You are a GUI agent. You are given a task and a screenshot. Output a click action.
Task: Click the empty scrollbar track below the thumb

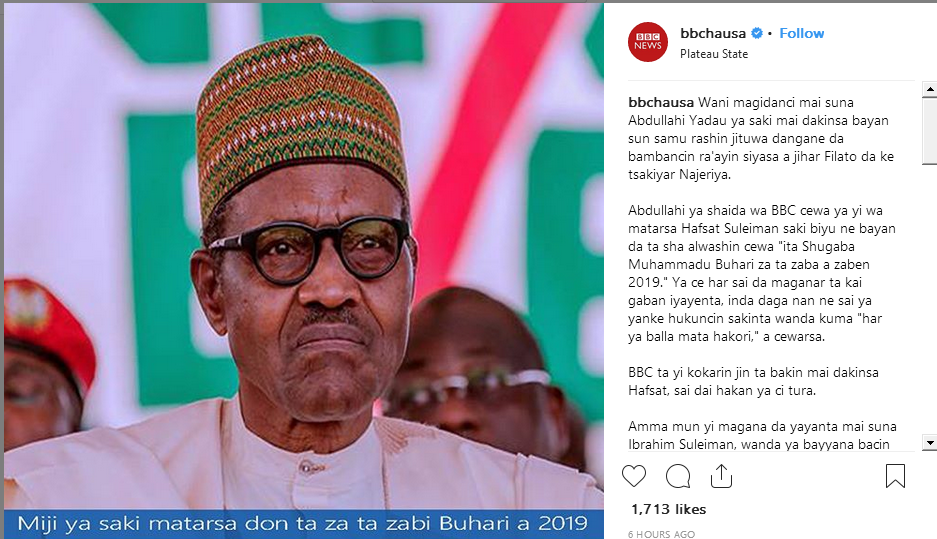[x=930, y=300]
